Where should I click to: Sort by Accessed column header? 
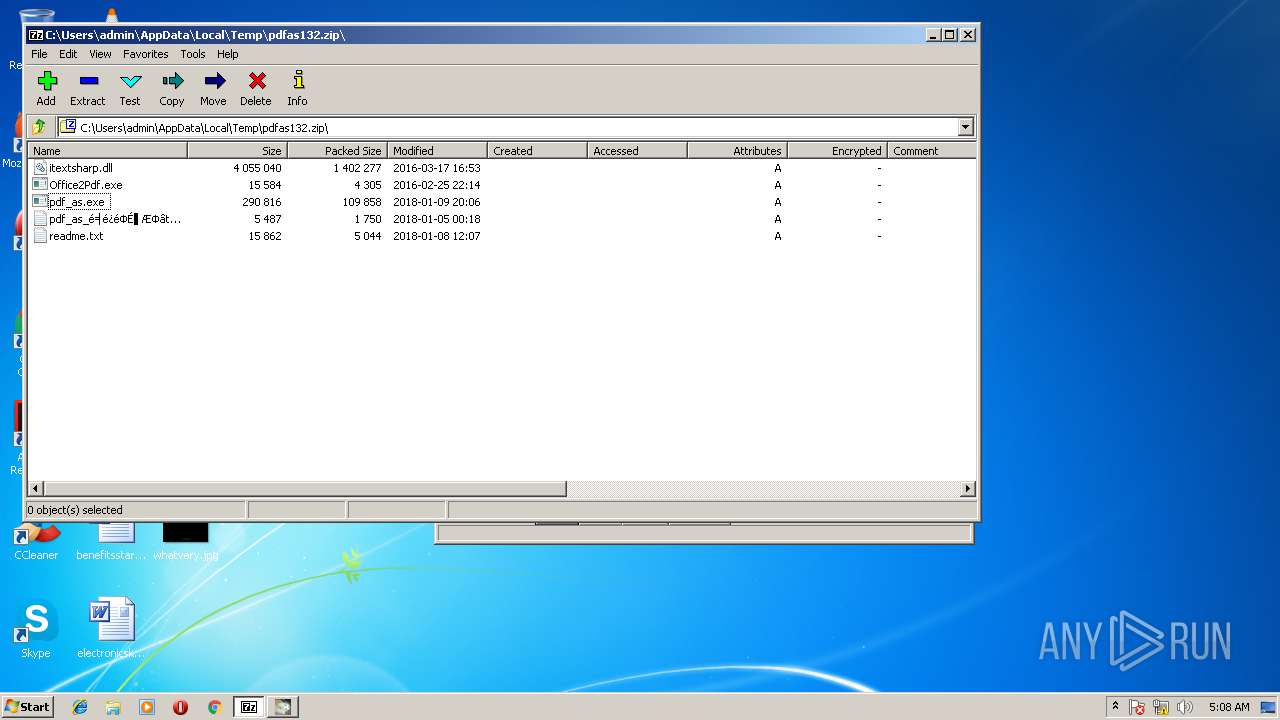coord(638,151)
